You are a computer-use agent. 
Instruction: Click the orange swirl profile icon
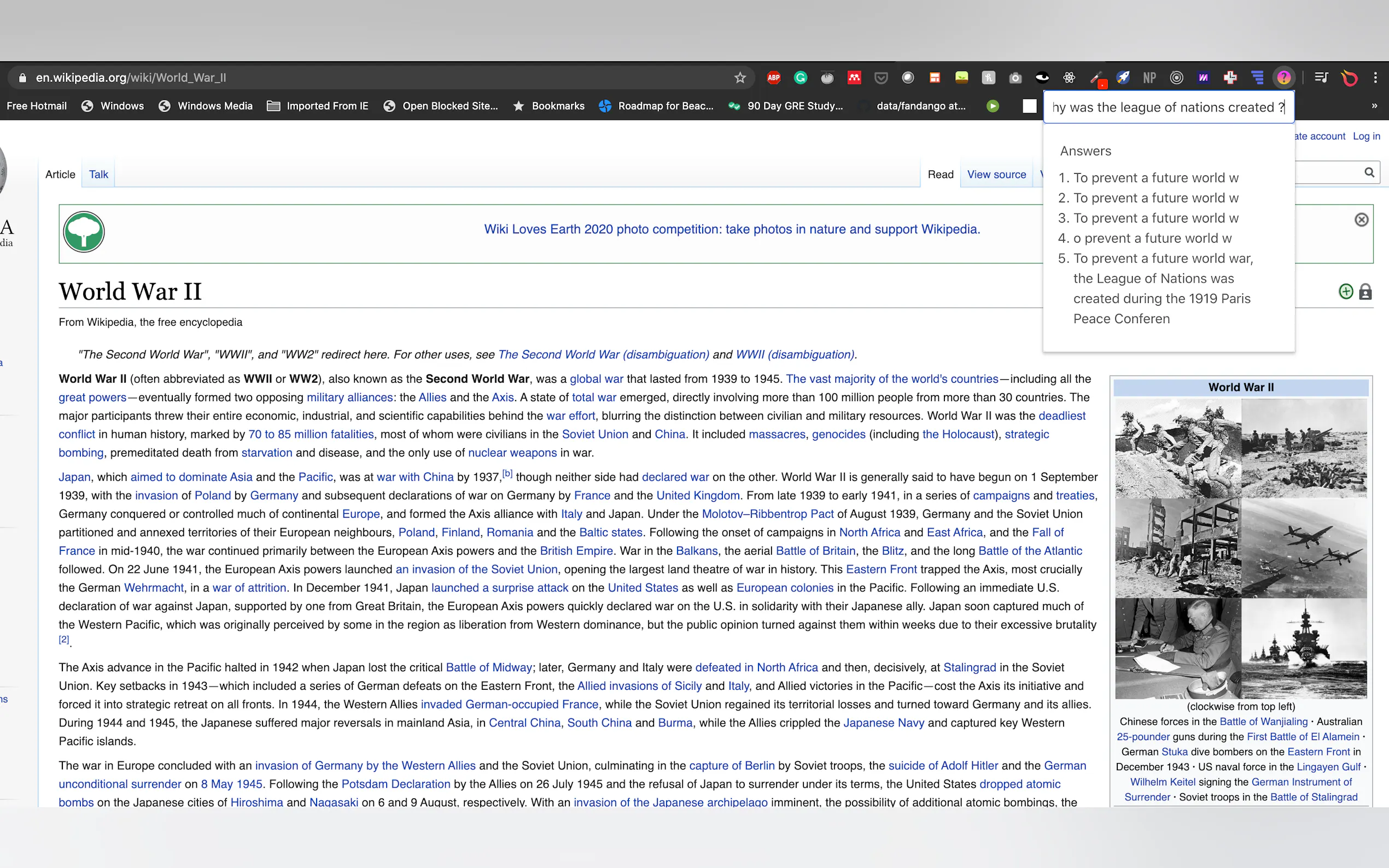click(1349, 78)
